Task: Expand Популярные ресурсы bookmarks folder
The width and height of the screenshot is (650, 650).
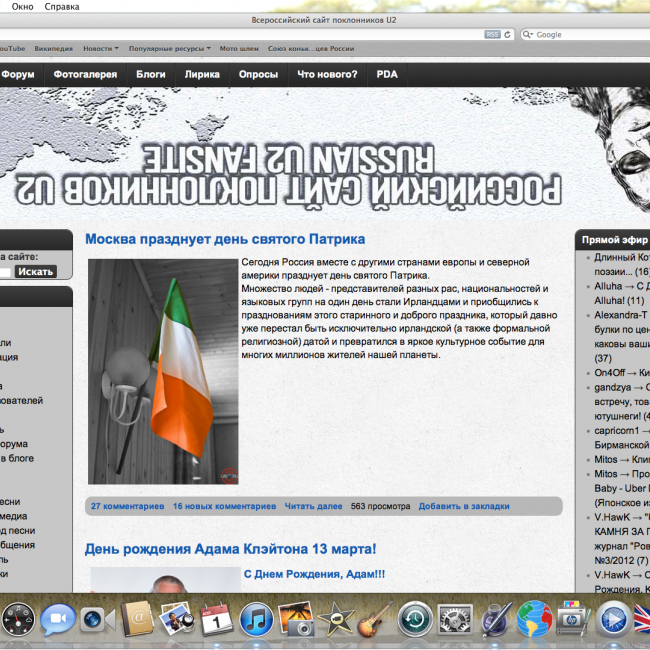Action: tap(170, 49)
